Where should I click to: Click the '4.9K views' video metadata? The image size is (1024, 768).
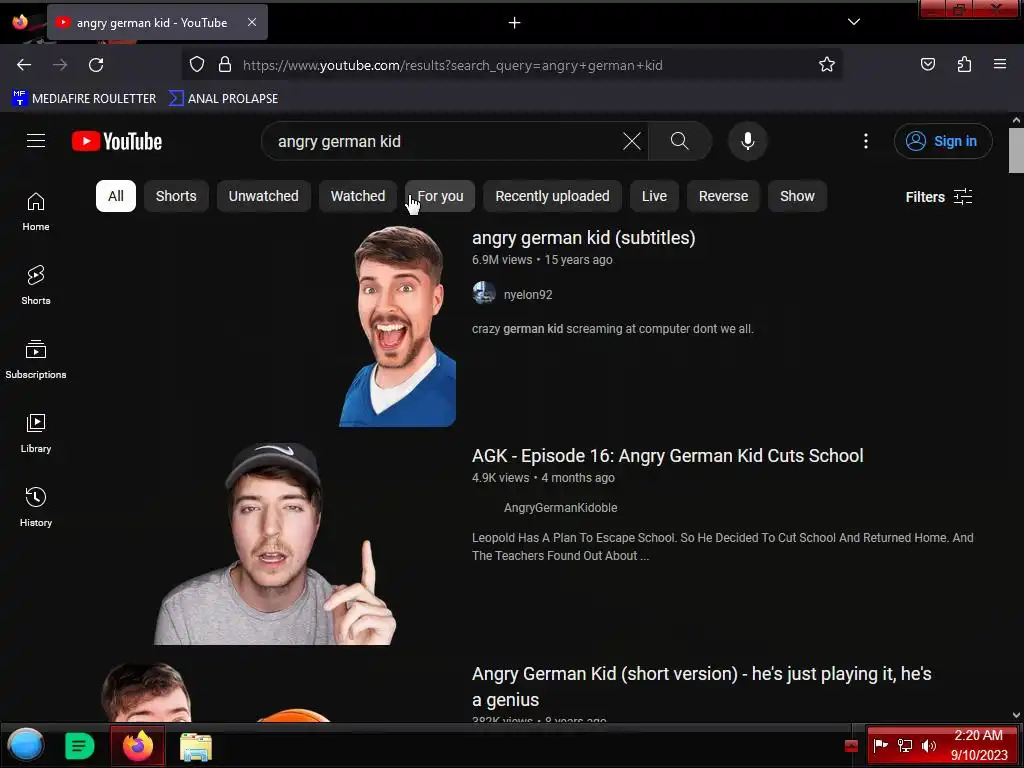click(500, 478)
